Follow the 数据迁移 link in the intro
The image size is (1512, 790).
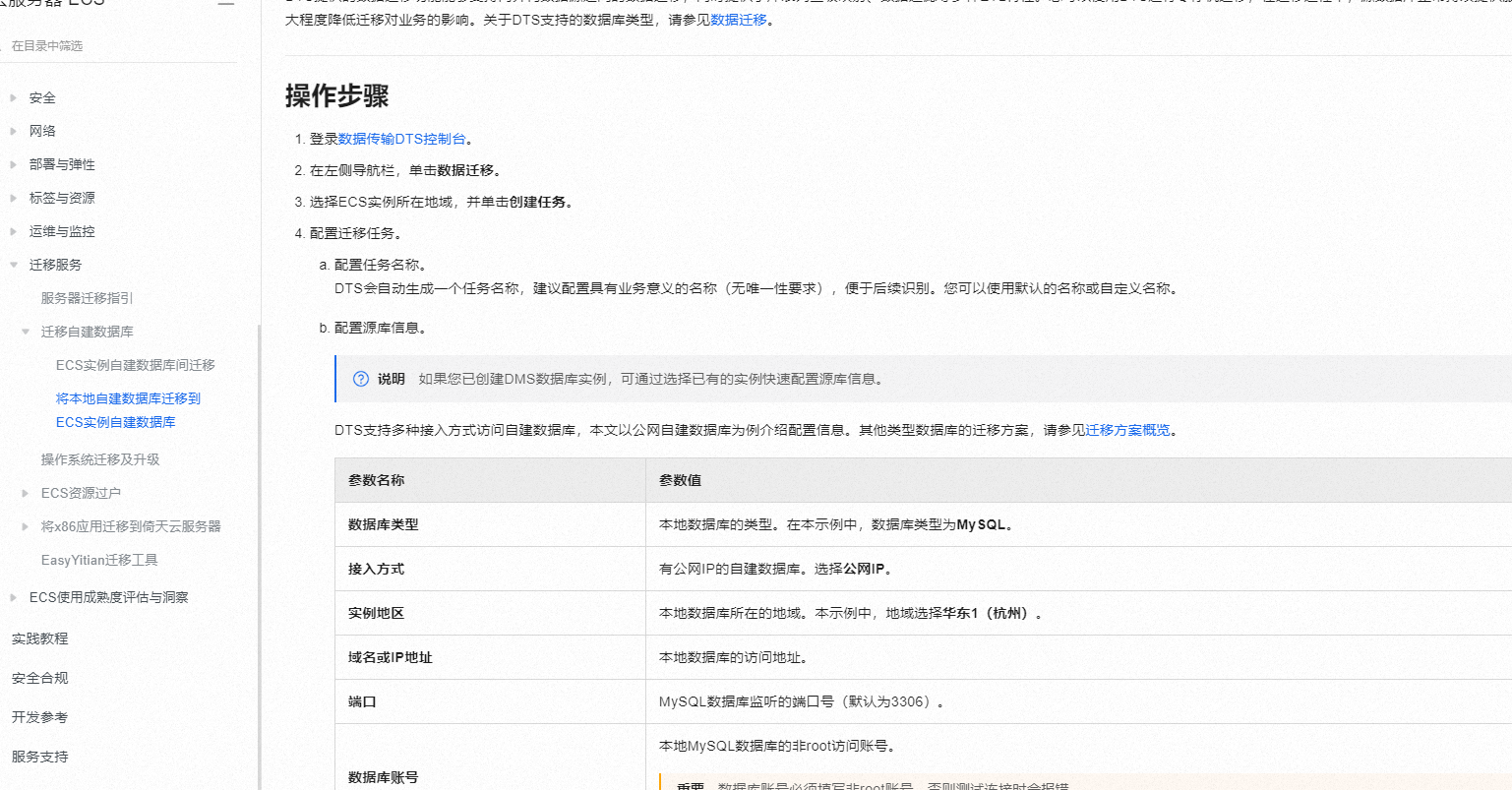(739, 20)
